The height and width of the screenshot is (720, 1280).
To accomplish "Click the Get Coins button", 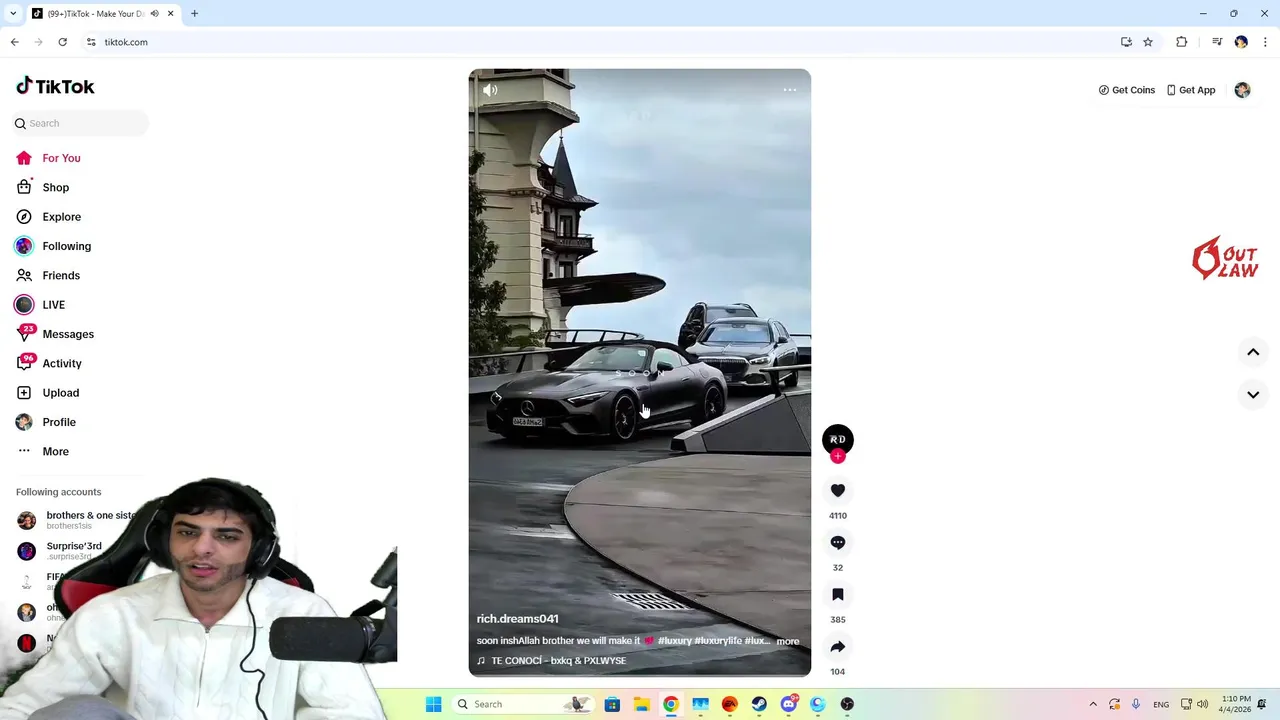I will coord(1126,90).
